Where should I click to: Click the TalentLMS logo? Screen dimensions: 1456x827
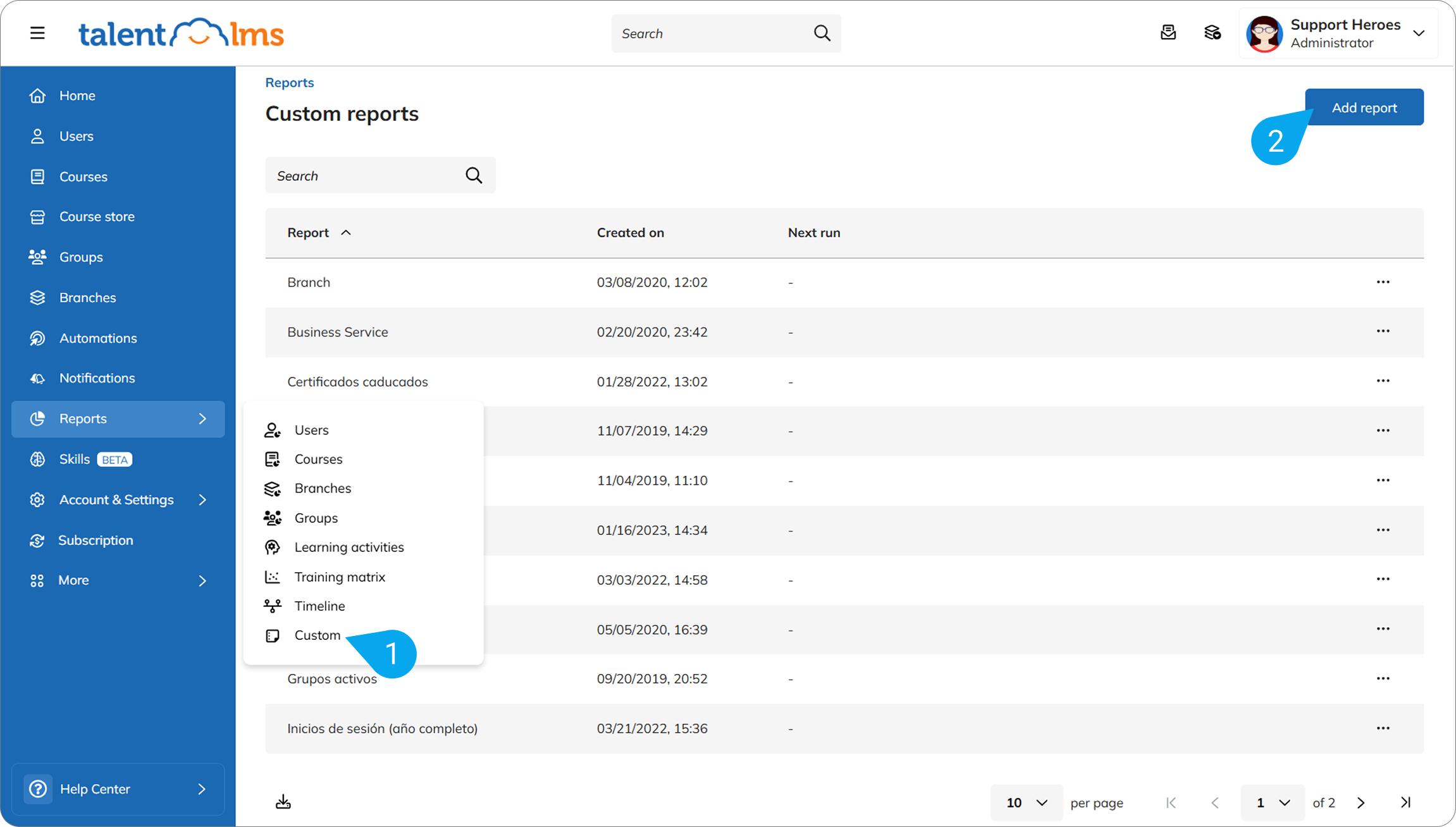coord(181,33)
